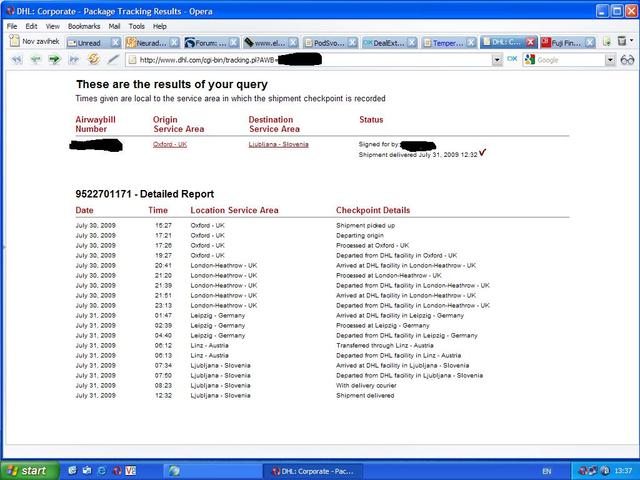
Task: Open the Mail menu
Action: point(114,26)
